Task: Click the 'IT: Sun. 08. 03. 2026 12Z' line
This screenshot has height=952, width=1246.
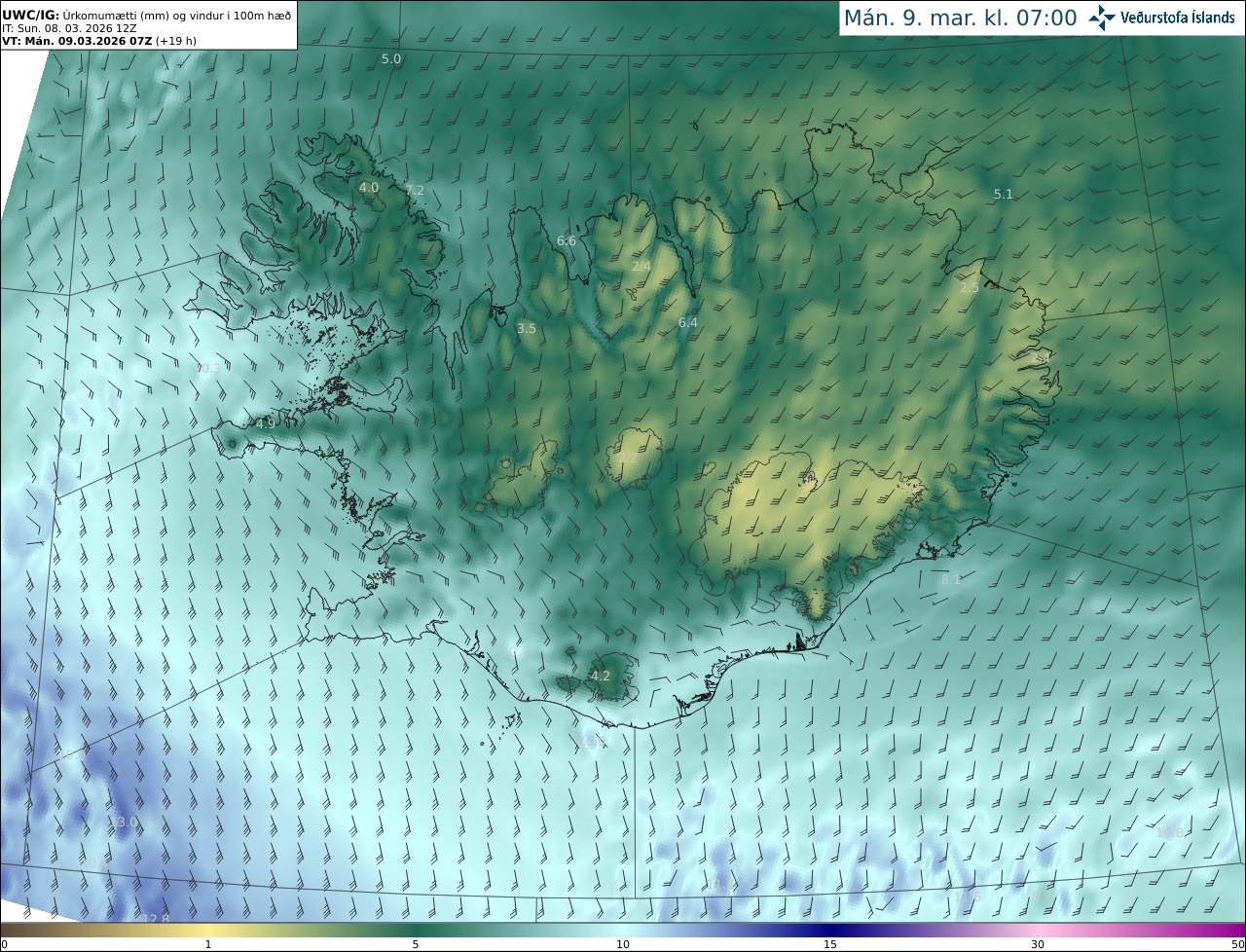Action: click(x=69, y=28)
